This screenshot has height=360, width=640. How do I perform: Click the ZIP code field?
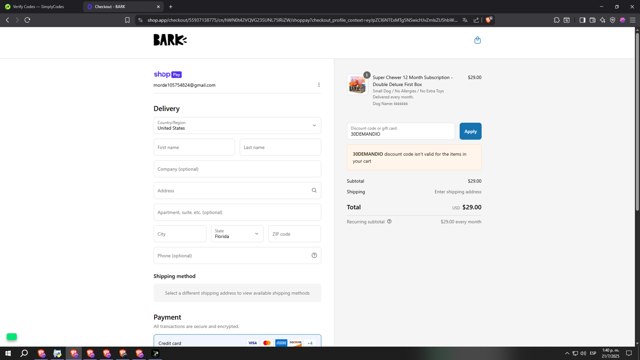pyautogui.click(x=294, y=234)
